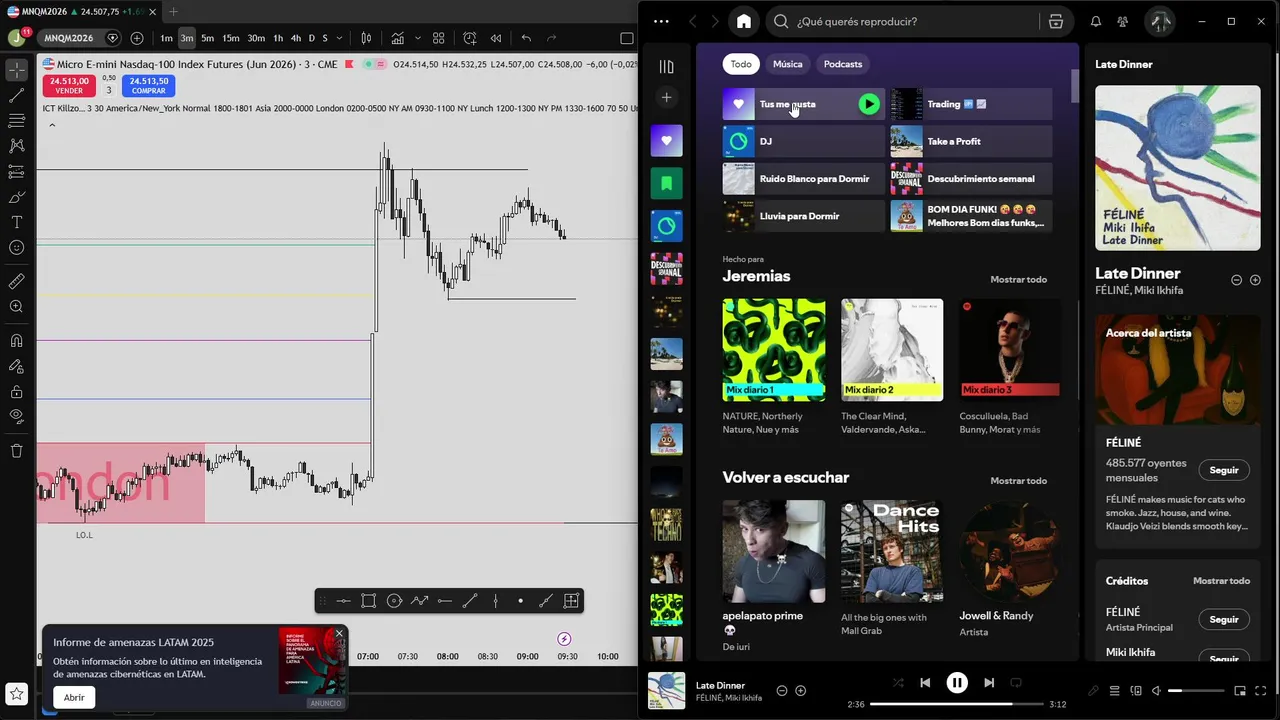1280x720 pixels.
Task: Open the chart type candles selector
Action: click(x=366, y=38)
